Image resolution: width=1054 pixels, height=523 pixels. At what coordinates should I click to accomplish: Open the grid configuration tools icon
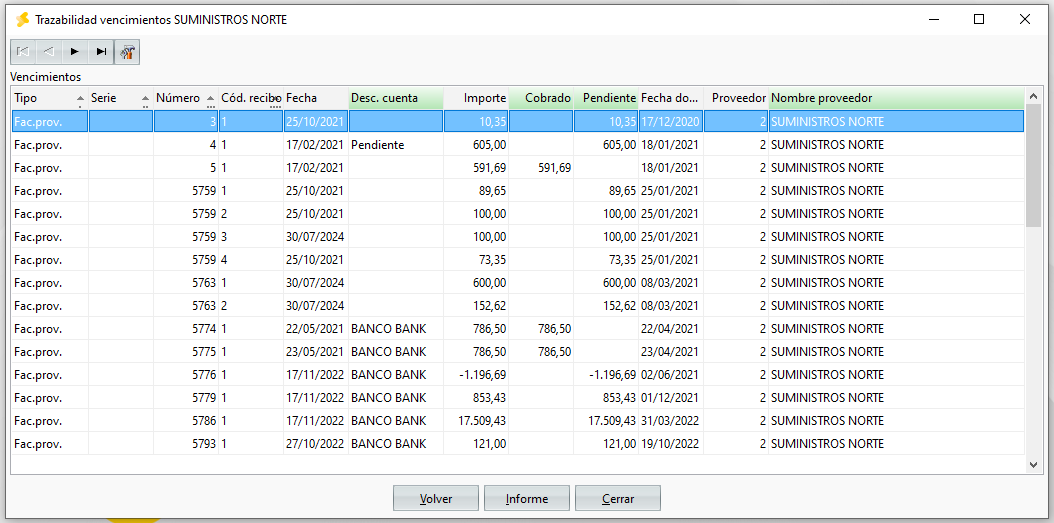[127, 51]
